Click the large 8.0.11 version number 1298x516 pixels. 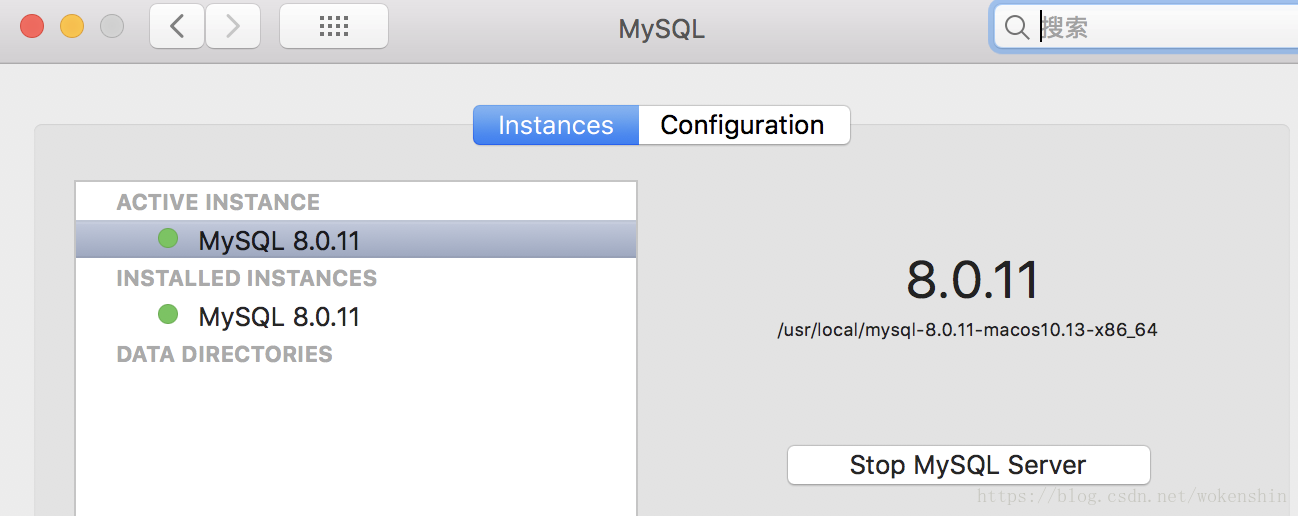[973, 280]
